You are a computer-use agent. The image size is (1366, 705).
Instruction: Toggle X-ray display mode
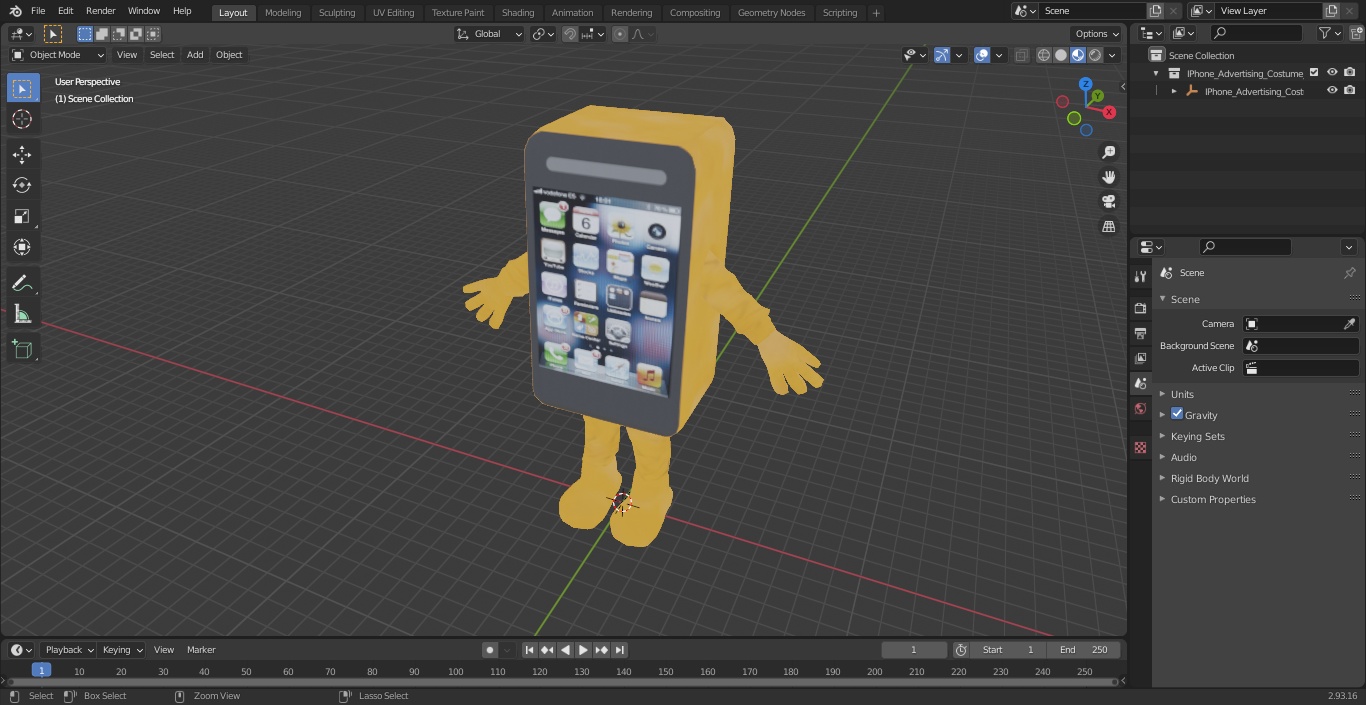coord(1021,55)
